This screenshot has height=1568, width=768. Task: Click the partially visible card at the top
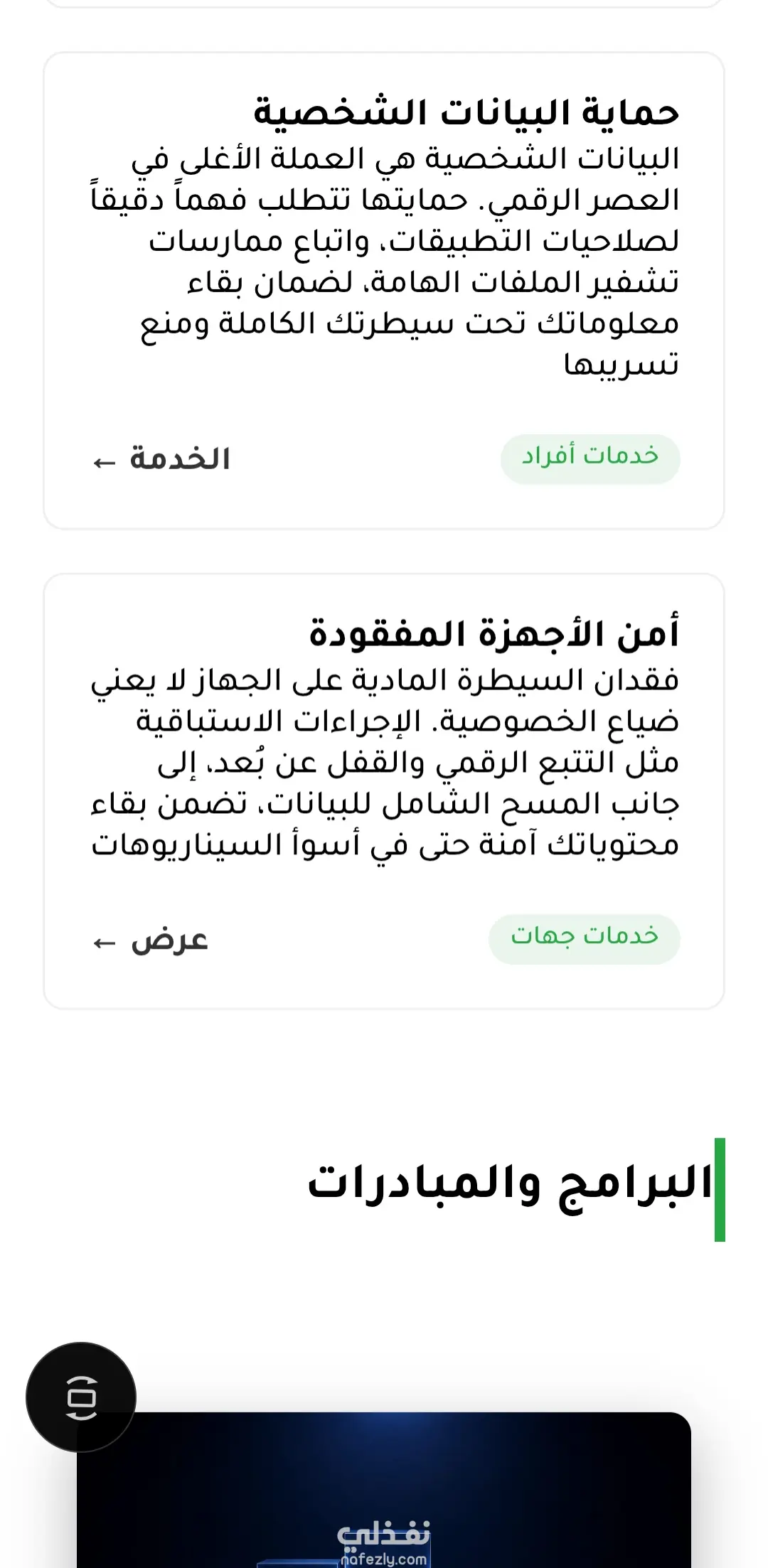point(384,4)
